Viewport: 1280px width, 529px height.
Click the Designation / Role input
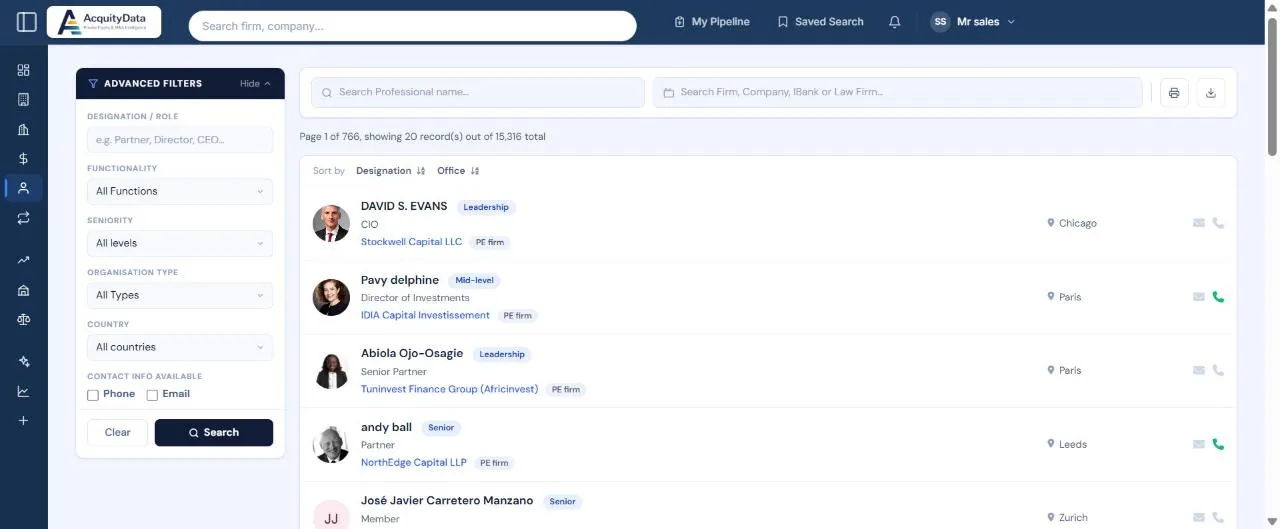(180, 140)
